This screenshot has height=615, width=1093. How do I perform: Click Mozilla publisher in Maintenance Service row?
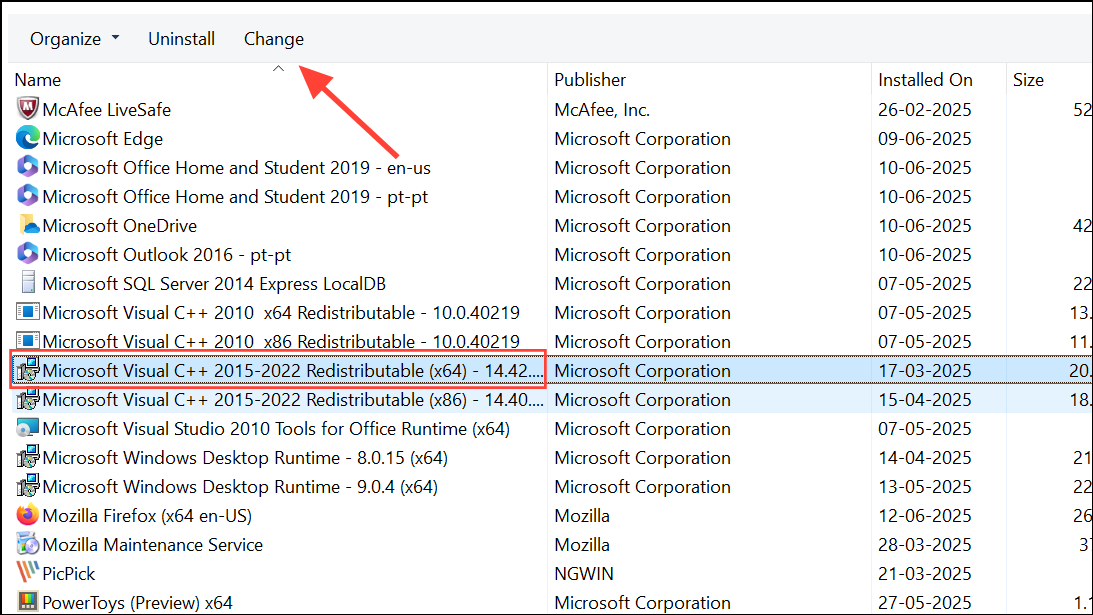[582, 545]
